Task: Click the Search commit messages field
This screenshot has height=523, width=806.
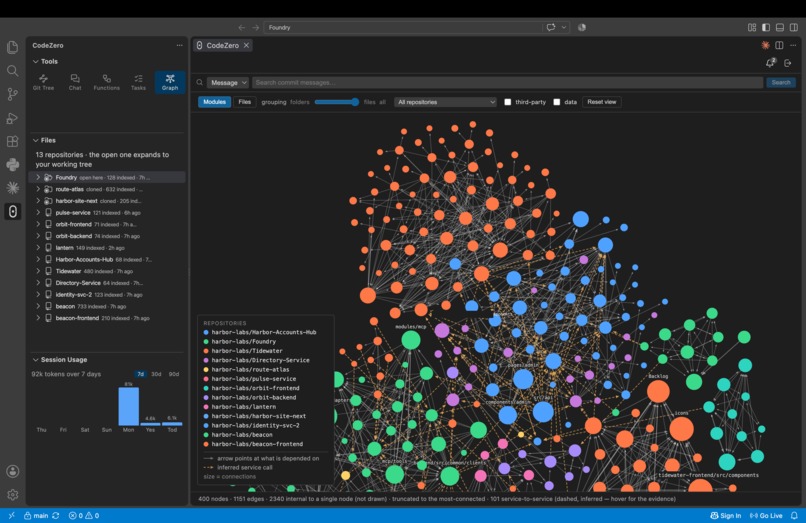Action: click(507, 82)
